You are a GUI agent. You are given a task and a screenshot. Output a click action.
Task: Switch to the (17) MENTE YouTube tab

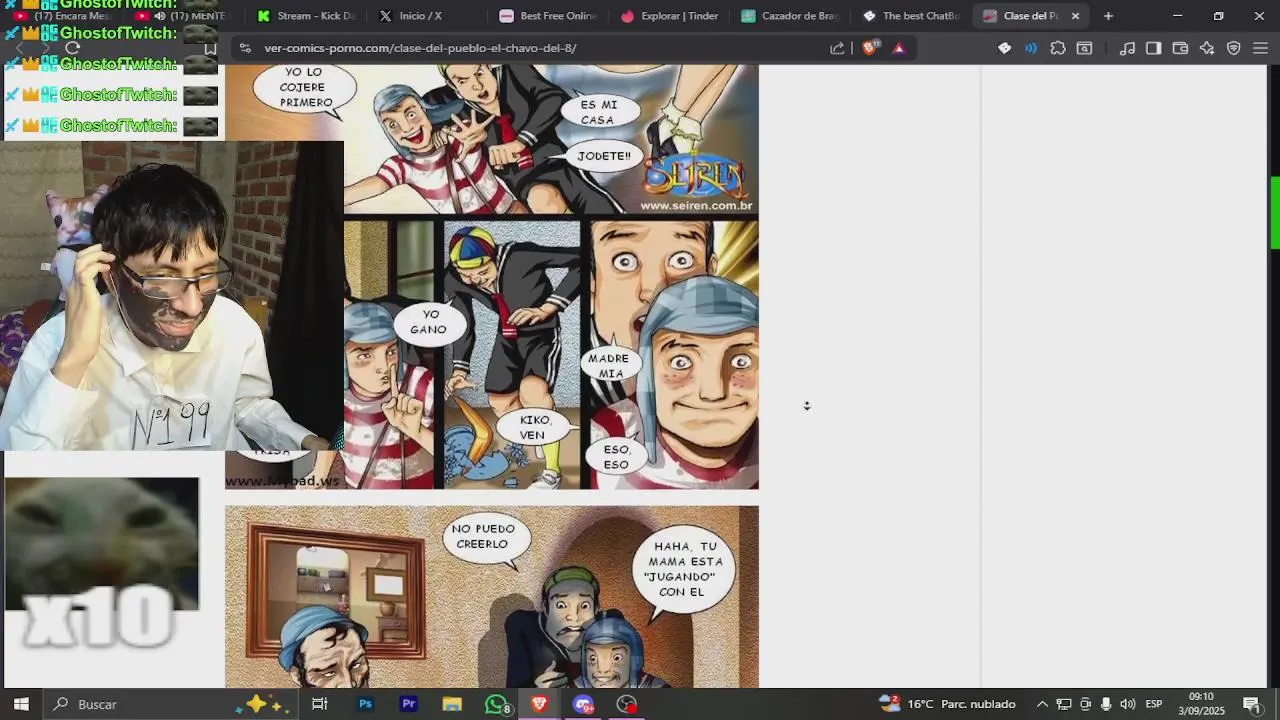click(184, 16)
